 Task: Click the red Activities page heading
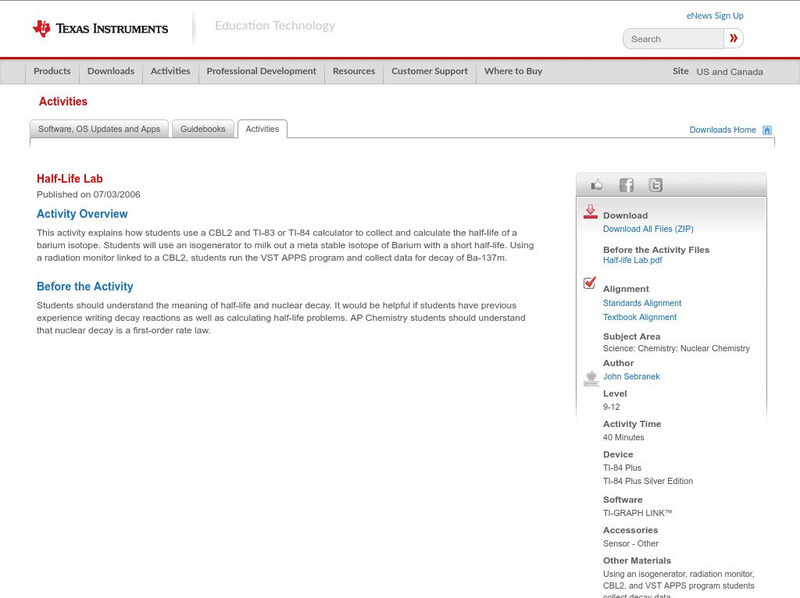[x=63, y=102]
